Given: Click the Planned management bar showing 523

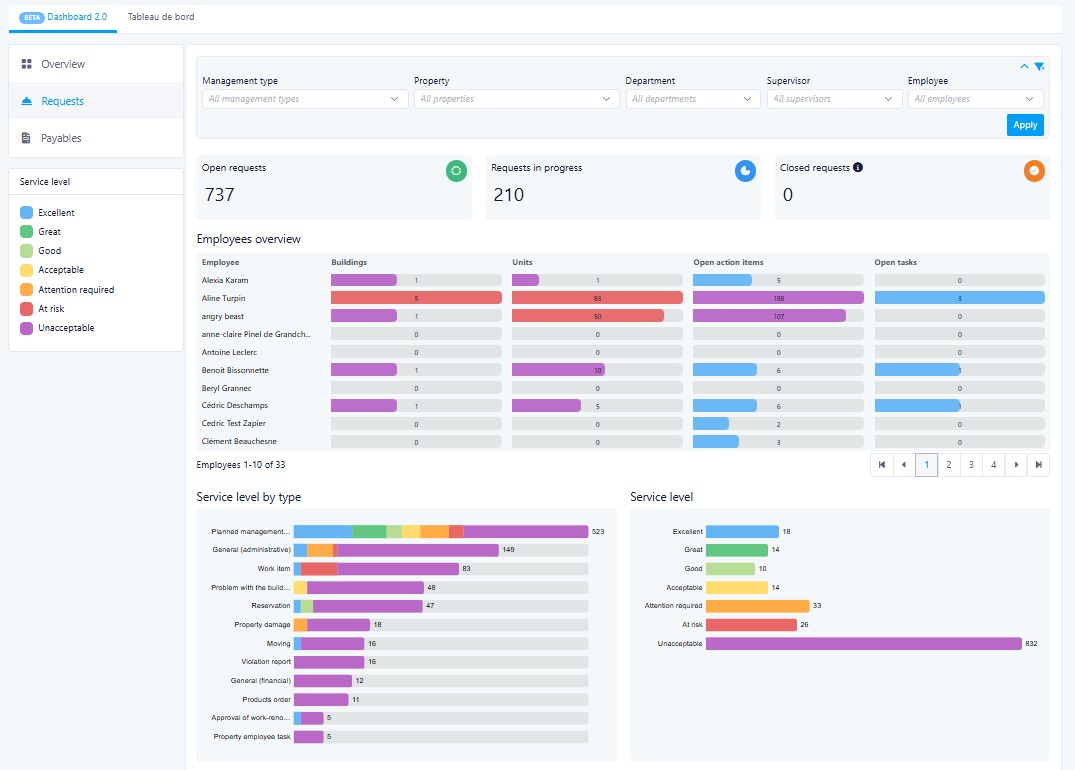Looking at the screenshot, I should click(x=441, y=531).
